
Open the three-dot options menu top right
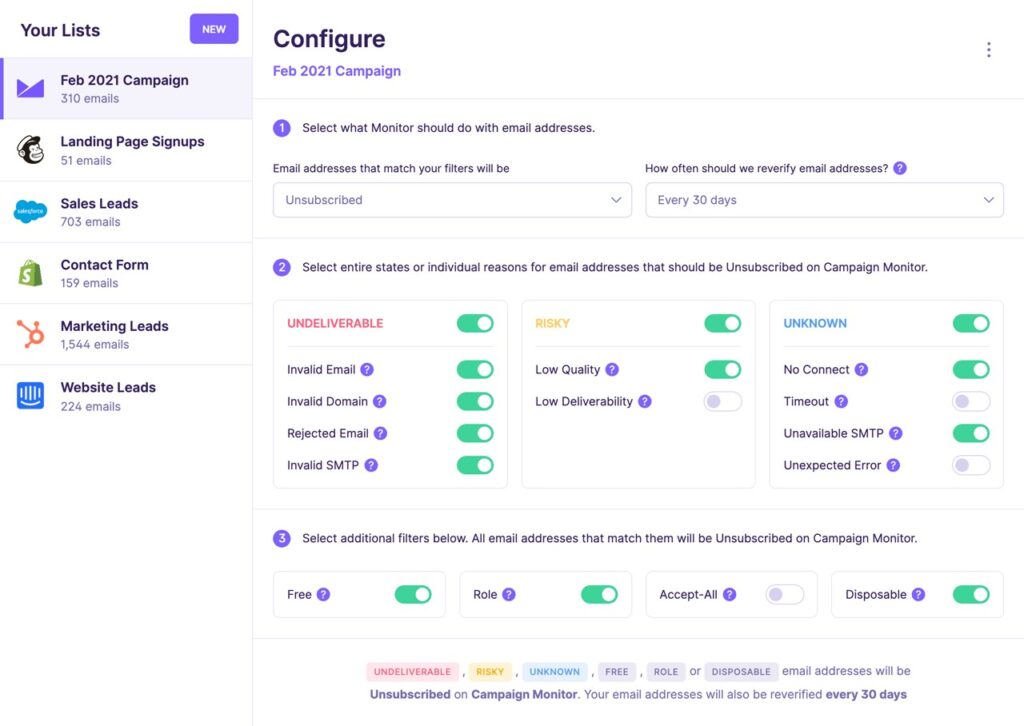(988, 48)
